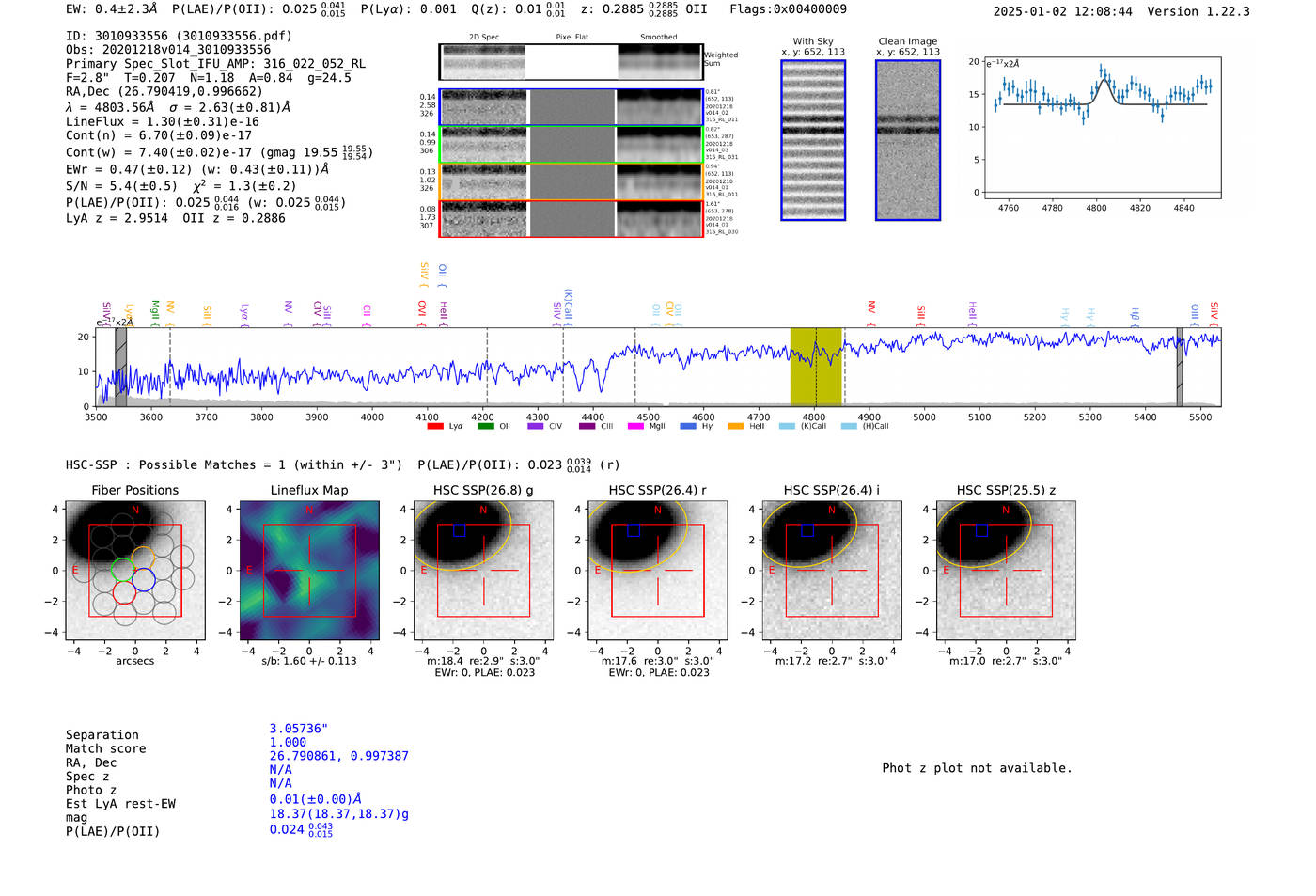Click the 'Phot z plot not available.' message
This screenshot has width=1316, height=896.
coord(977,768)
